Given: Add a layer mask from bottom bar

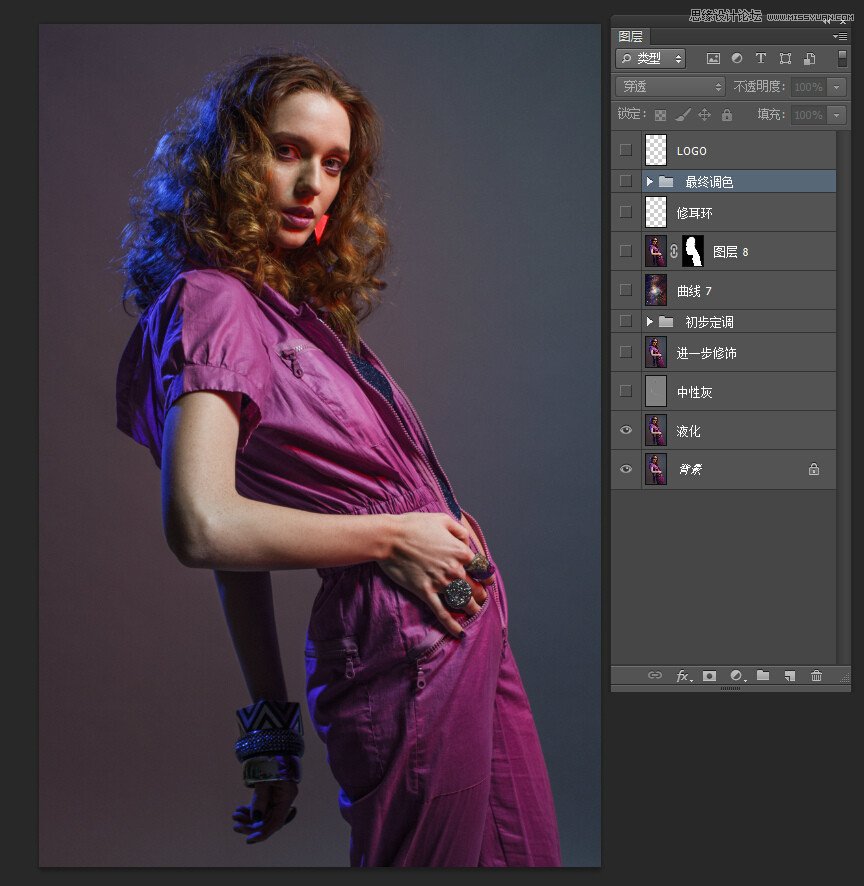Looking at the screenshot, I should [x=709, y=676].
